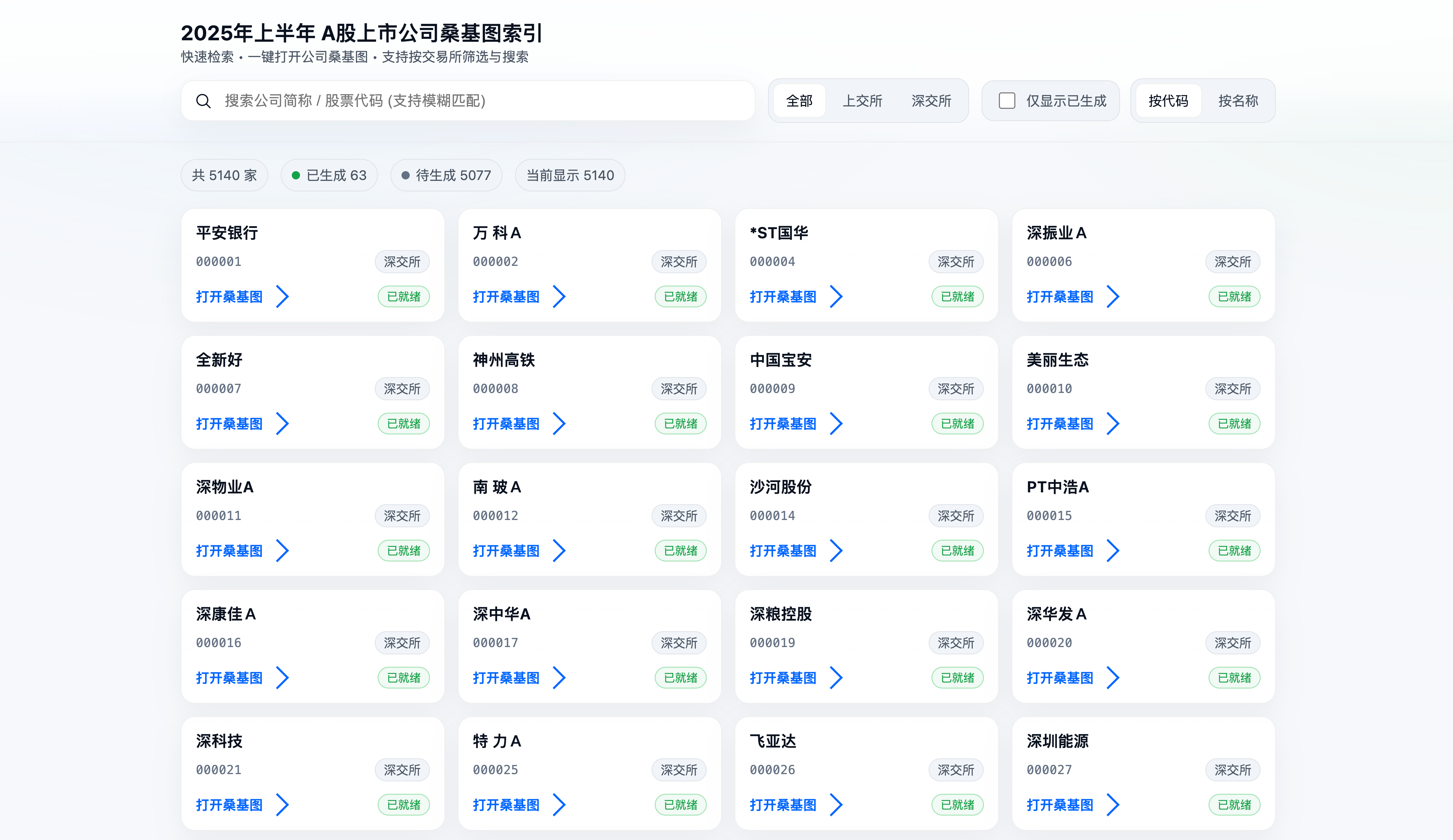Click the gray dot in 待生成 5077 chip
Image resolution: width=1453 pixels, height=840 pixels.
coord(405,175)
